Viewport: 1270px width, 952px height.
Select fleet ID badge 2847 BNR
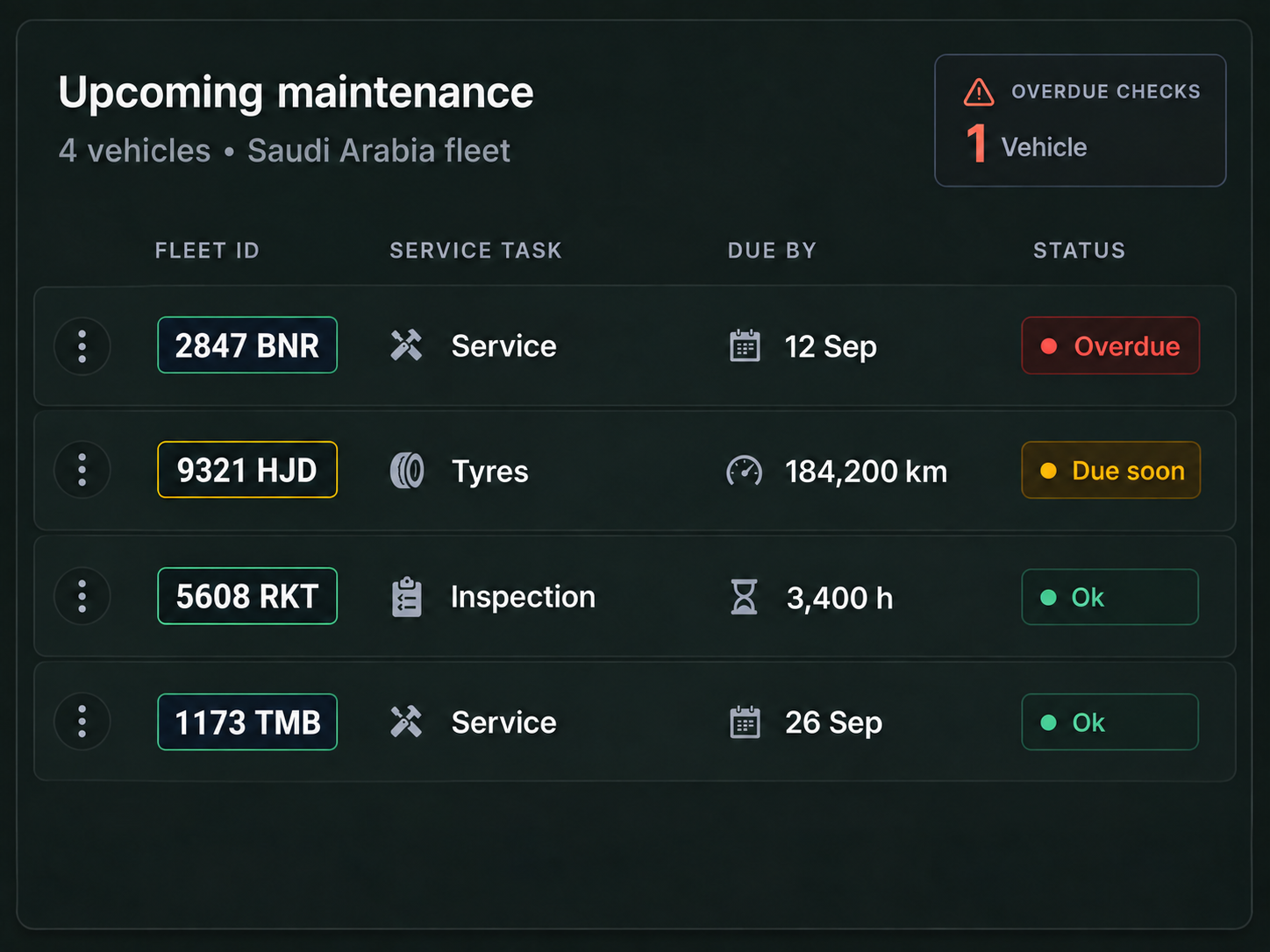coord(247,345)
